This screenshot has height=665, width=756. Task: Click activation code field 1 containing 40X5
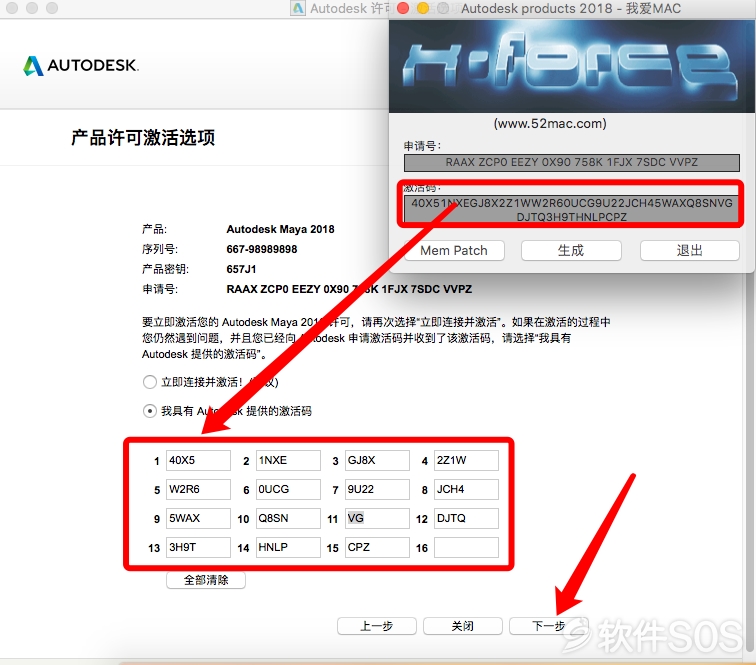[198, 460]
